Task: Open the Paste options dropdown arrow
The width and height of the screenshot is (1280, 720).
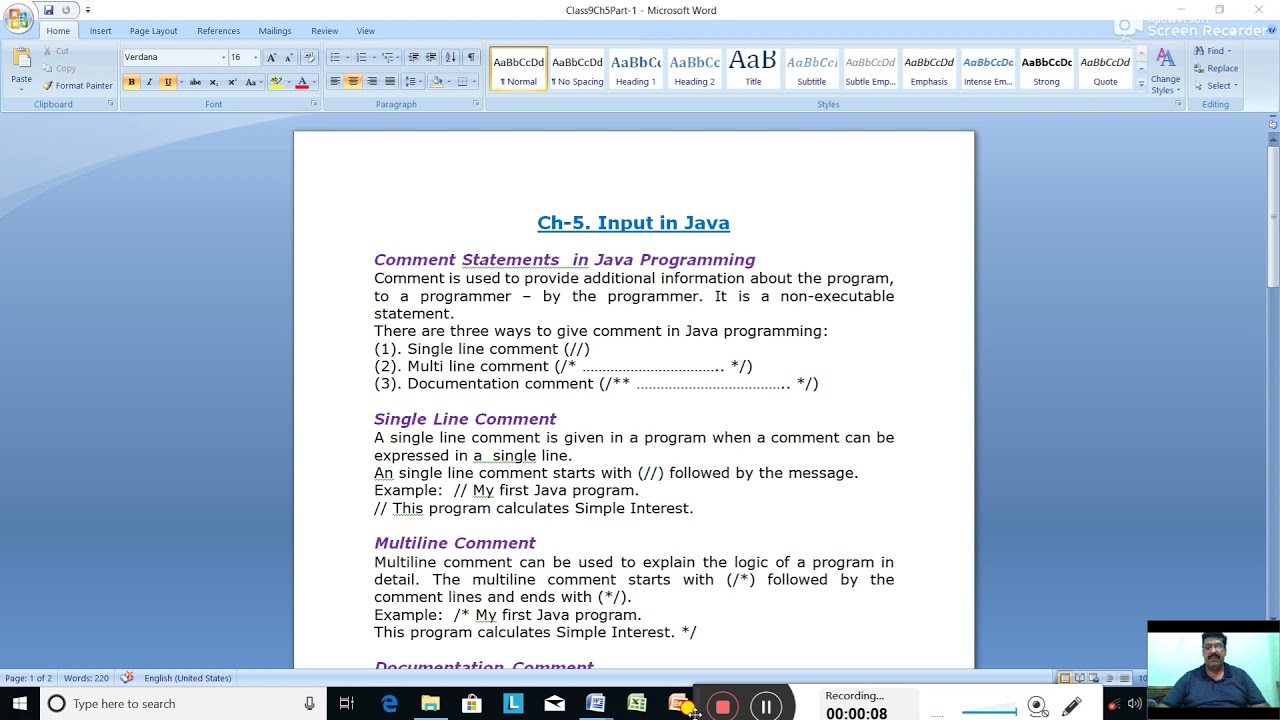Action: click(21, 89)
